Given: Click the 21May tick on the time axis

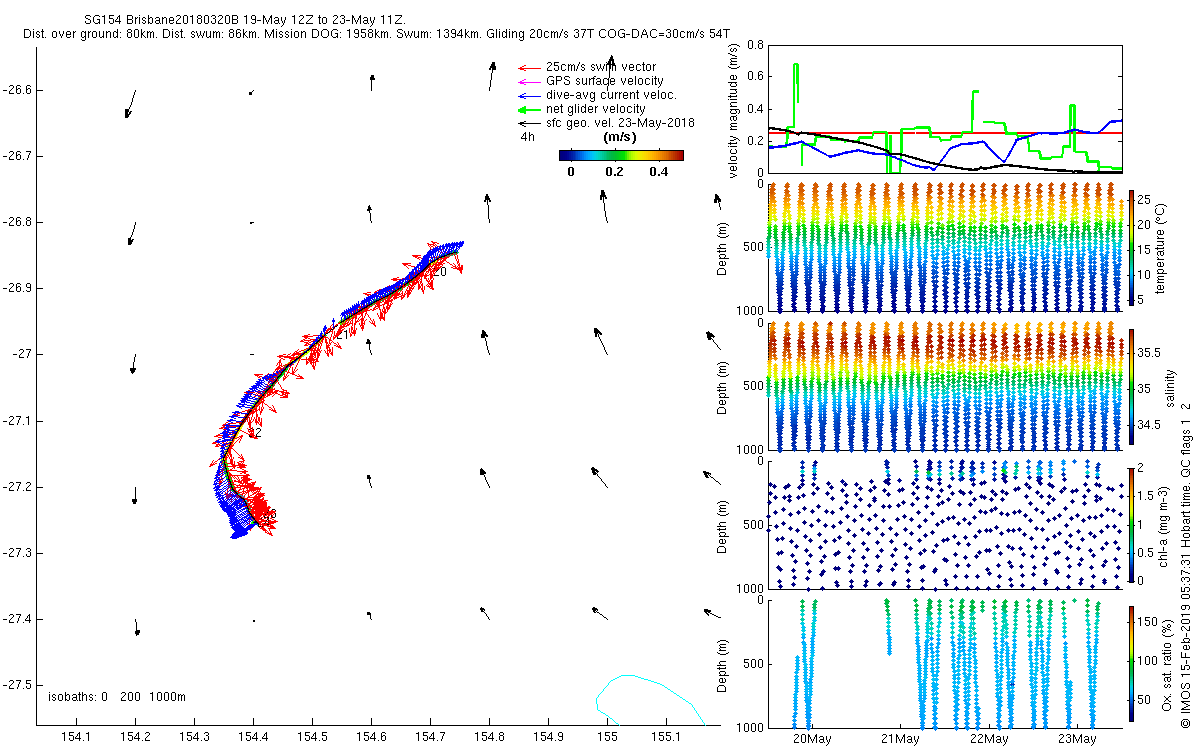Looking at the screenshot, I should (900, 739).
